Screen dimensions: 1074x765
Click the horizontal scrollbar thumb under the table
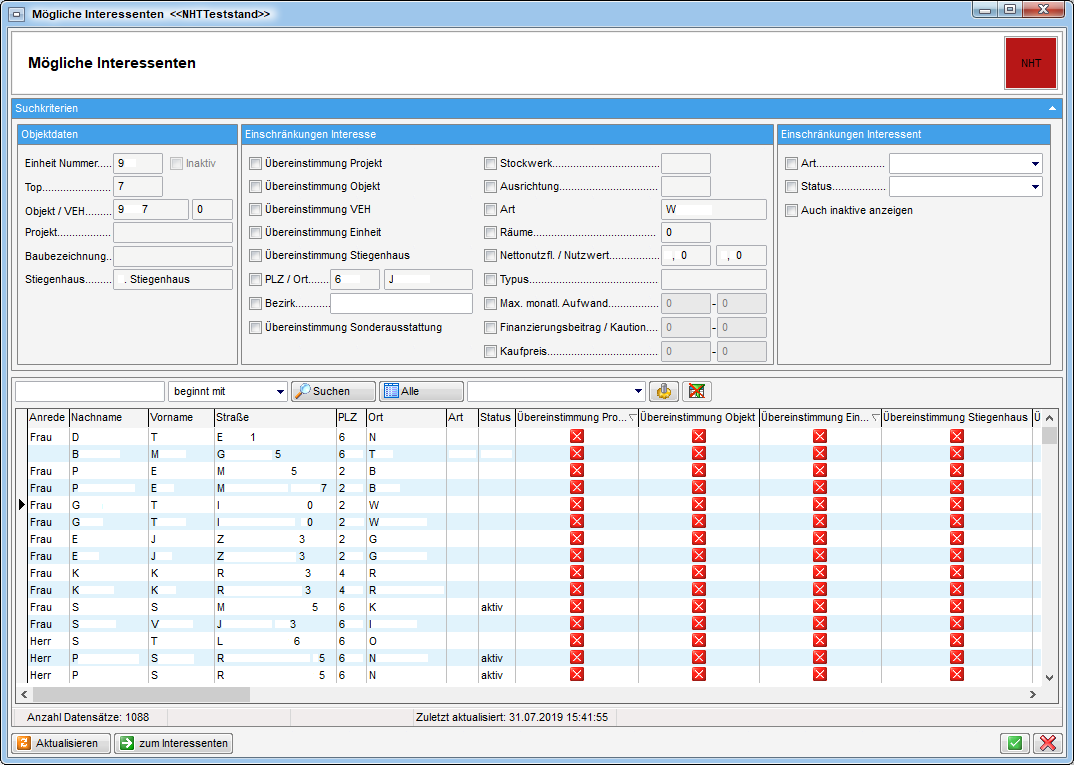140,694
